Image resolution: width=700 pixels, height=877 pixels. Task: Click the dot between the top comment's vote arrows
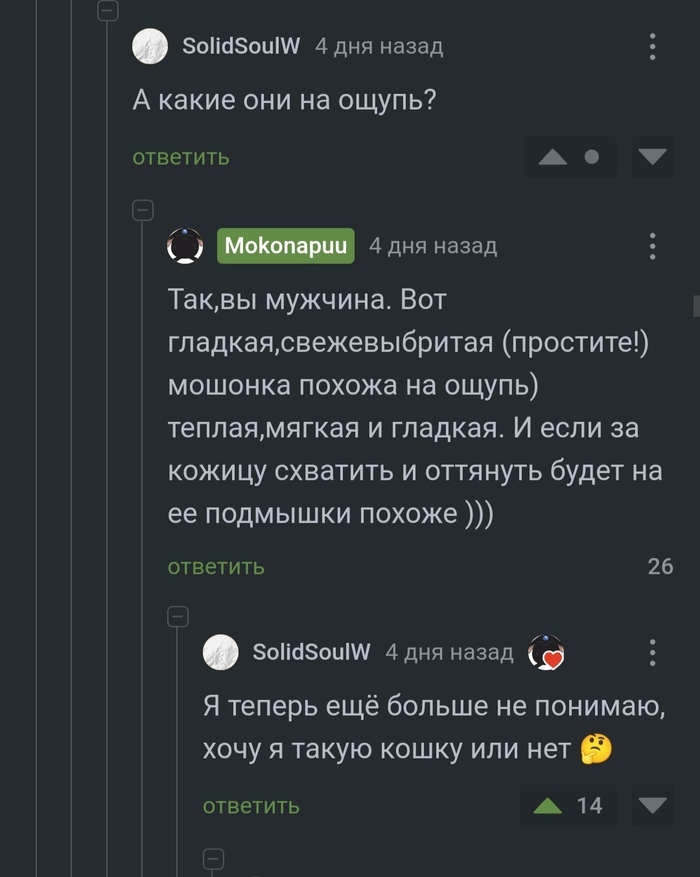[592, 157]
